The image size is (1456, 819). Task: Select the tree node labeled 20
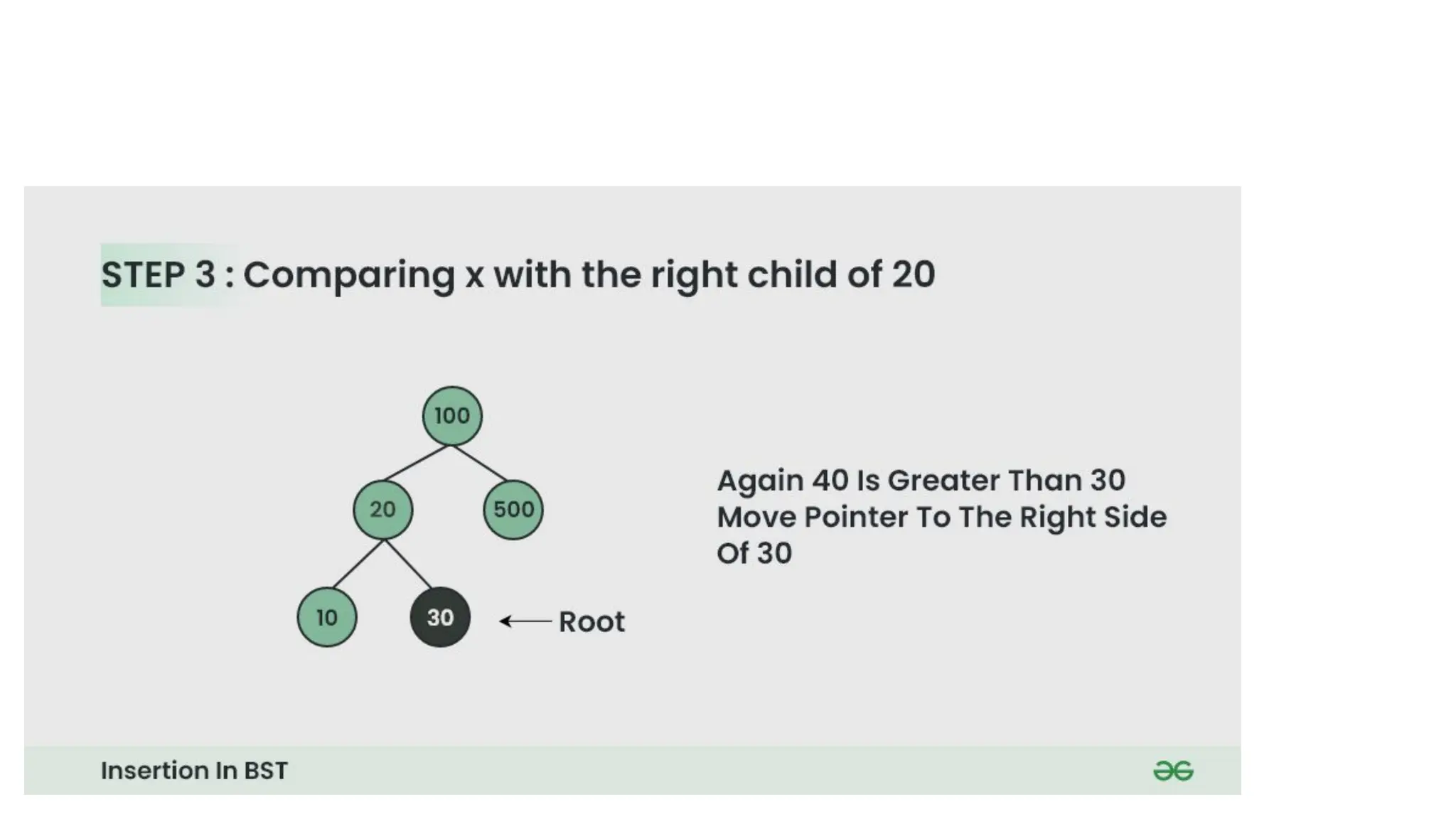[382, 510]
